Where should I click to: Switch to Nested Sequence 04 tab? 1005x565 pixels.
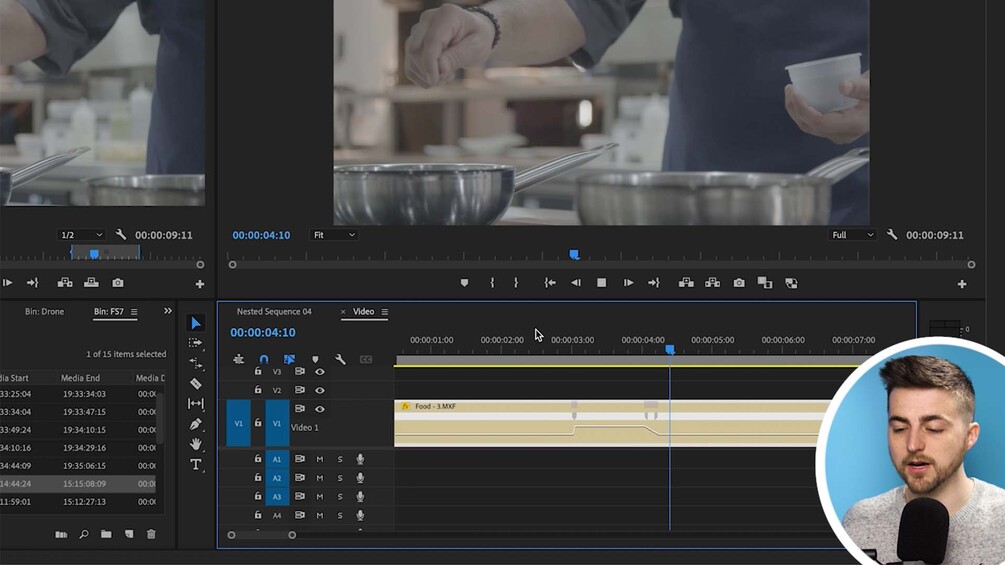point(274,311)
